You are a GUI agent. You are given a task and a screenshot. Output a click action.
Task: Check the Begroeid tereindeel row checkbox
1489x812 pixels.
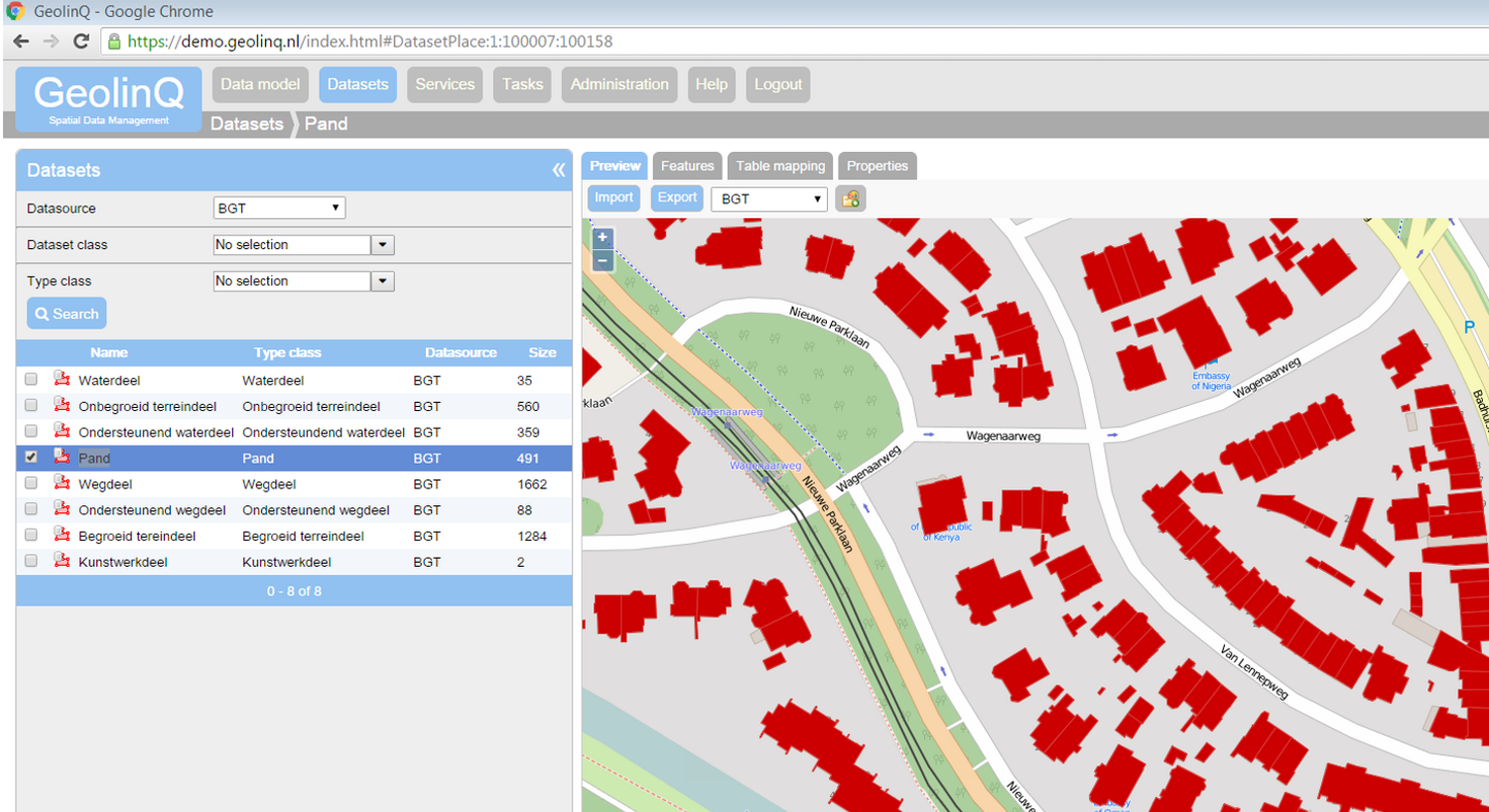click(x=31, y=534)
